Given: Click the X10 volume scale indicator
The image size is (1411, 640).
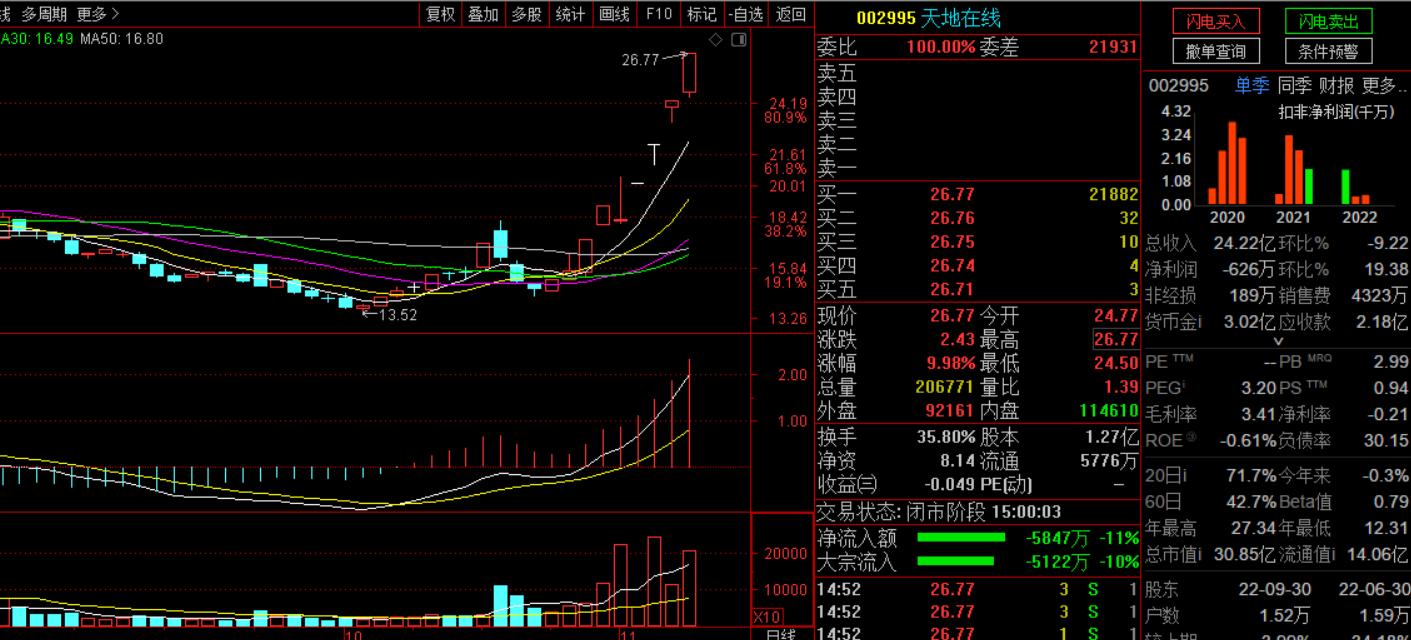Looking at the screenshot, I should (767, 616).
